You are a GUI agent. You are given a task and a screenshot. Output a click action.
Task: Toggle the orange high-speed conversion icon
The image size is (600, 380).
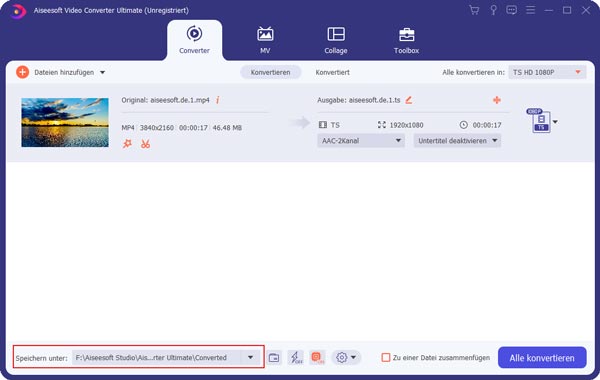317,358
